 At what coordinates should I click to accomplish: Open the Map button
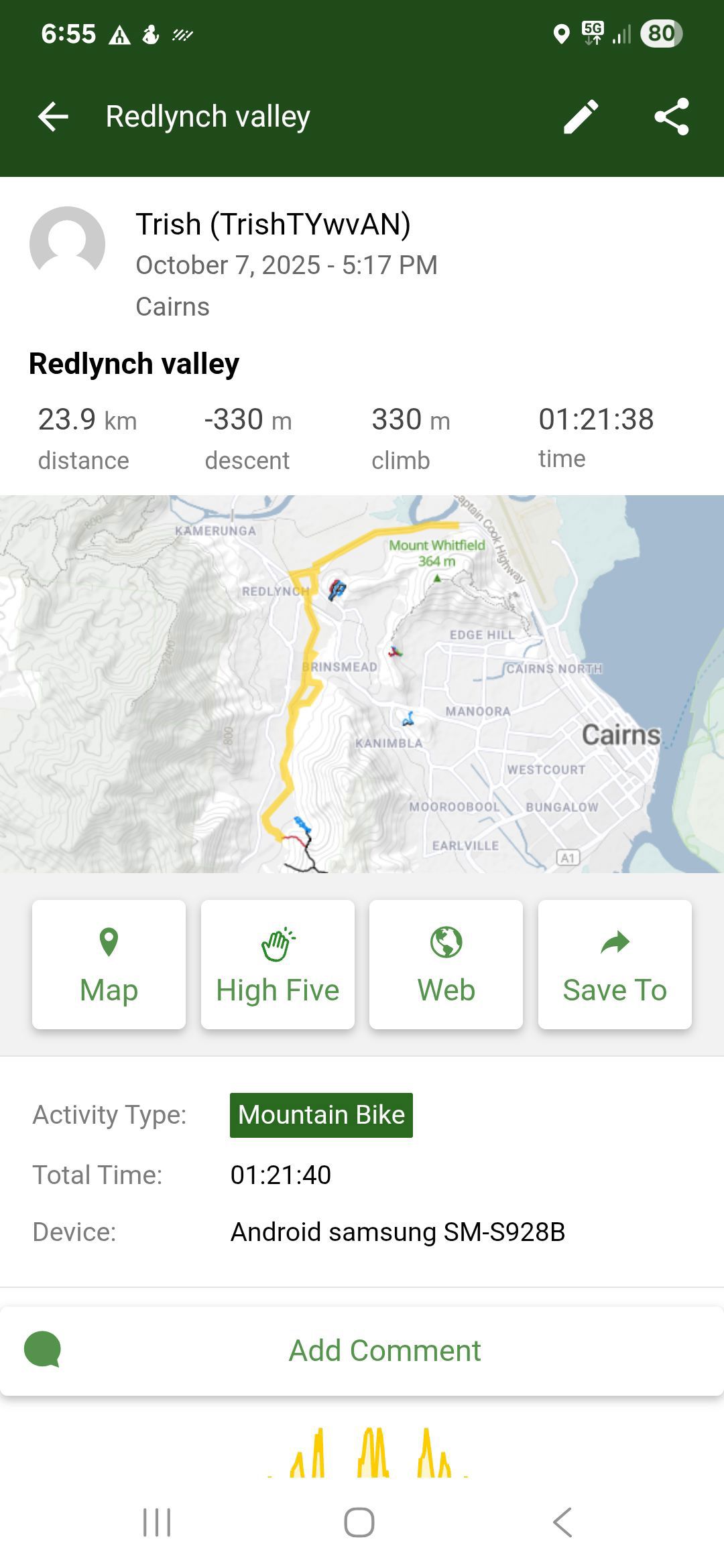[x=109, y=964]
